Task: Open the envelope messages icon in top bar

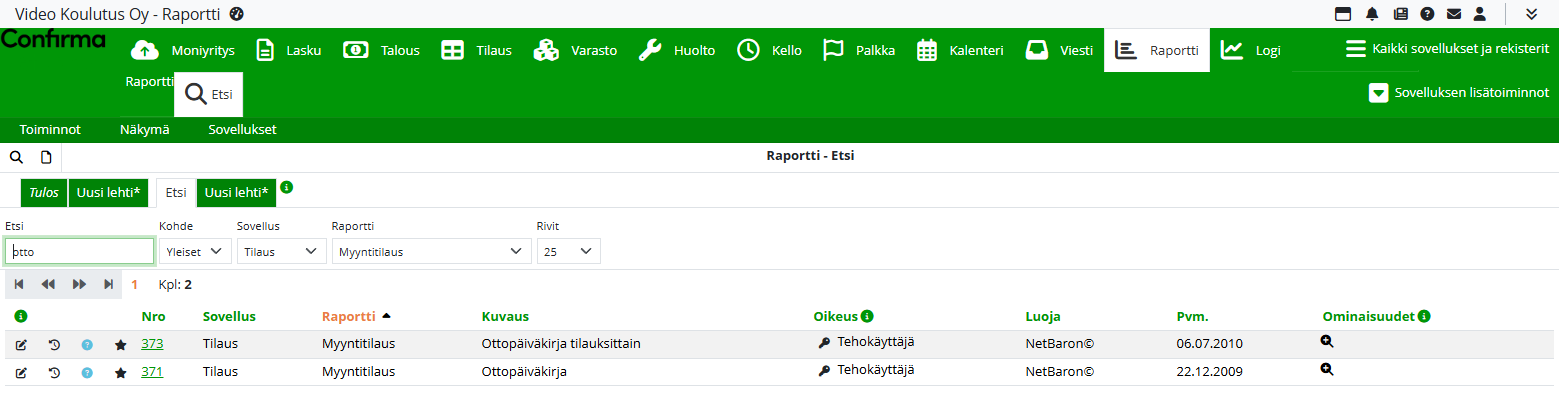Action: point(1454,14)
